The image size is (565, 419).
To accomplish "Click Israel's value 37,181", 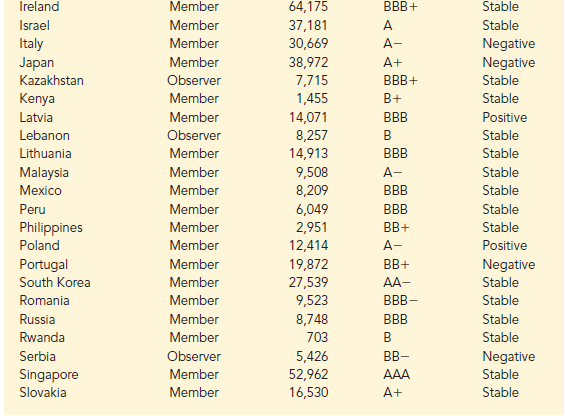I will (x=308, y=26).
